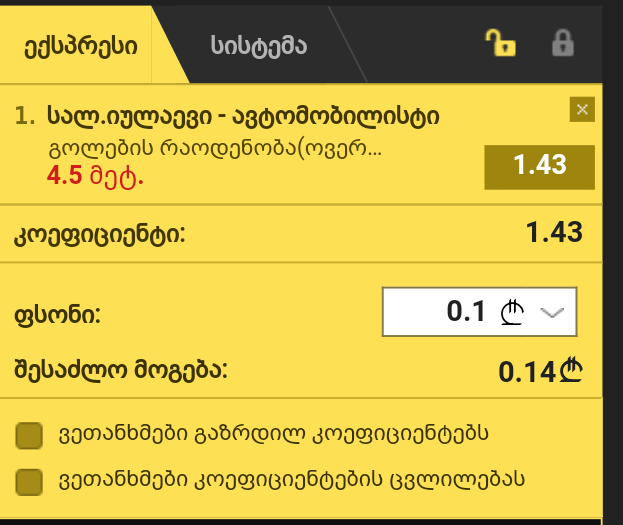Select the red 4.5 მეტ. selection text

pyautogui.click(x=95, y=175)
